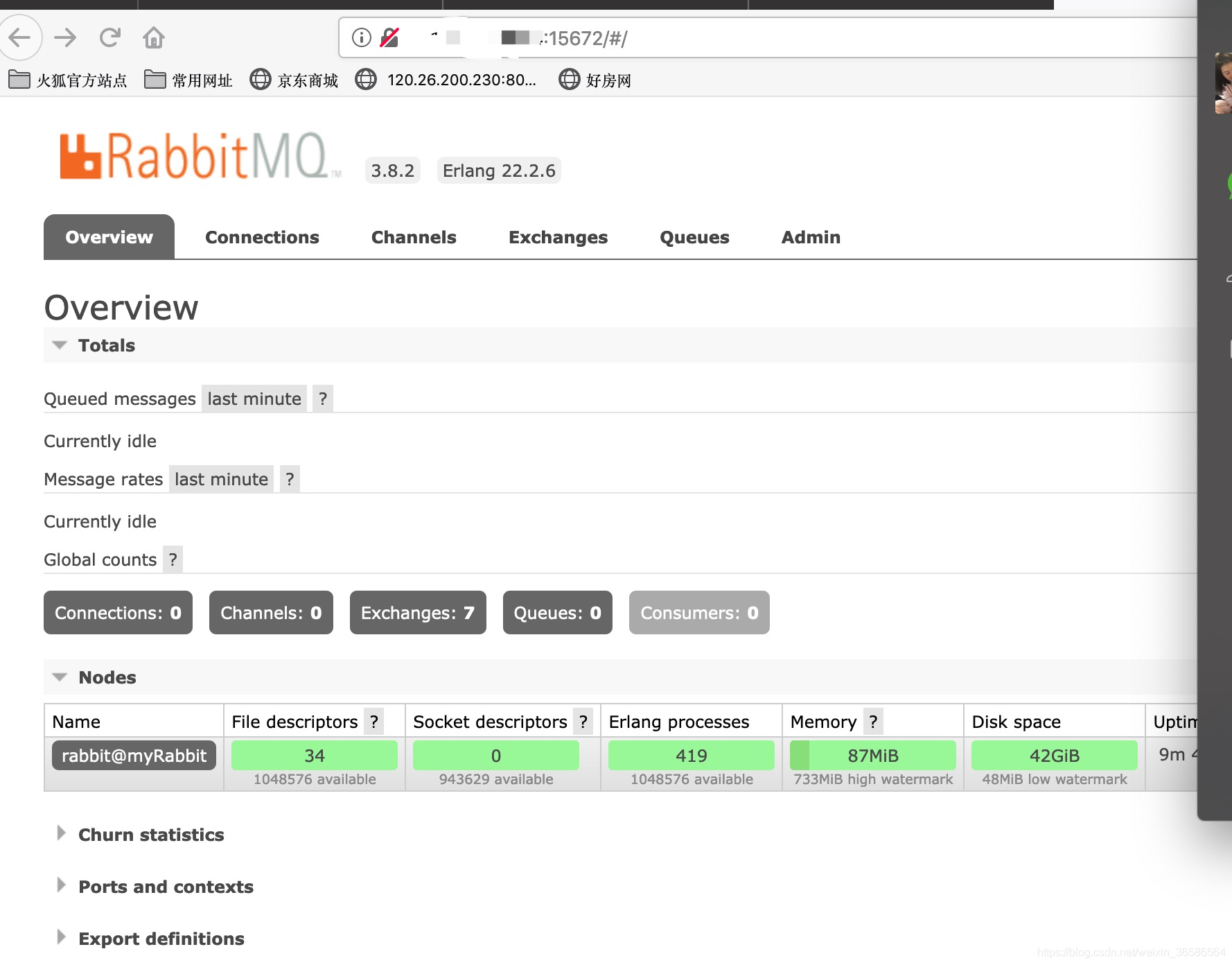Click the 3.8.2 version badge
The height and width of the screenshot is (965, 1232).
[x=392, y=171]
